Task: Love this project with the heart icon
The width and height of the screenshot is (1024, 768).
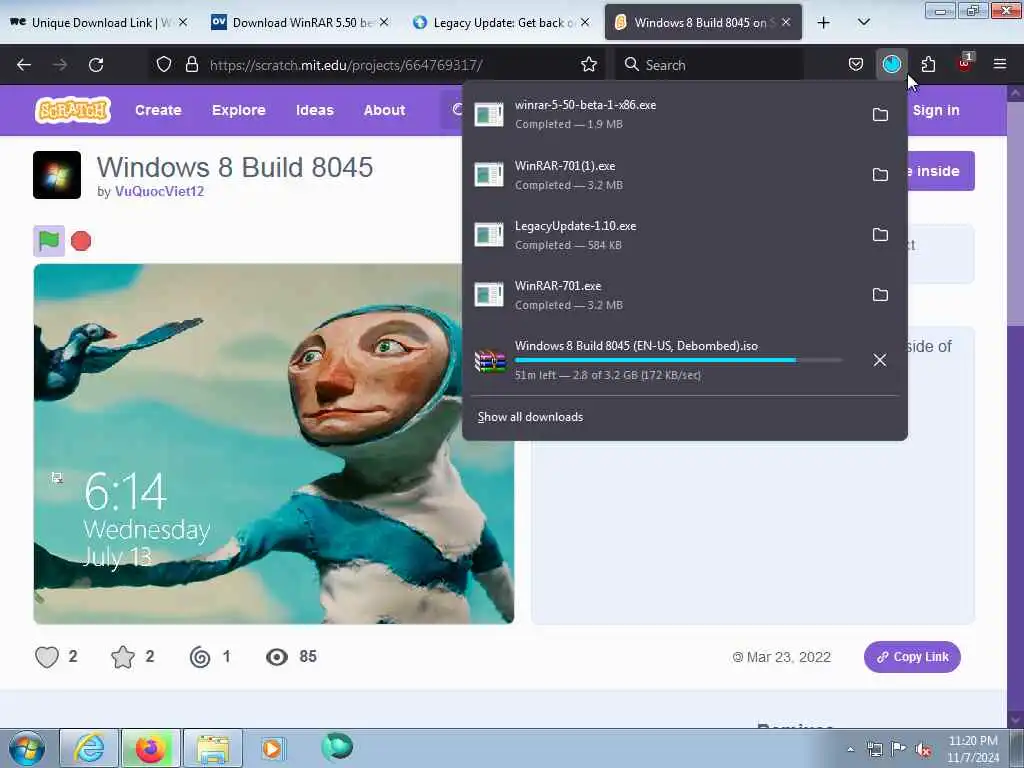Action: coord(47,657)
